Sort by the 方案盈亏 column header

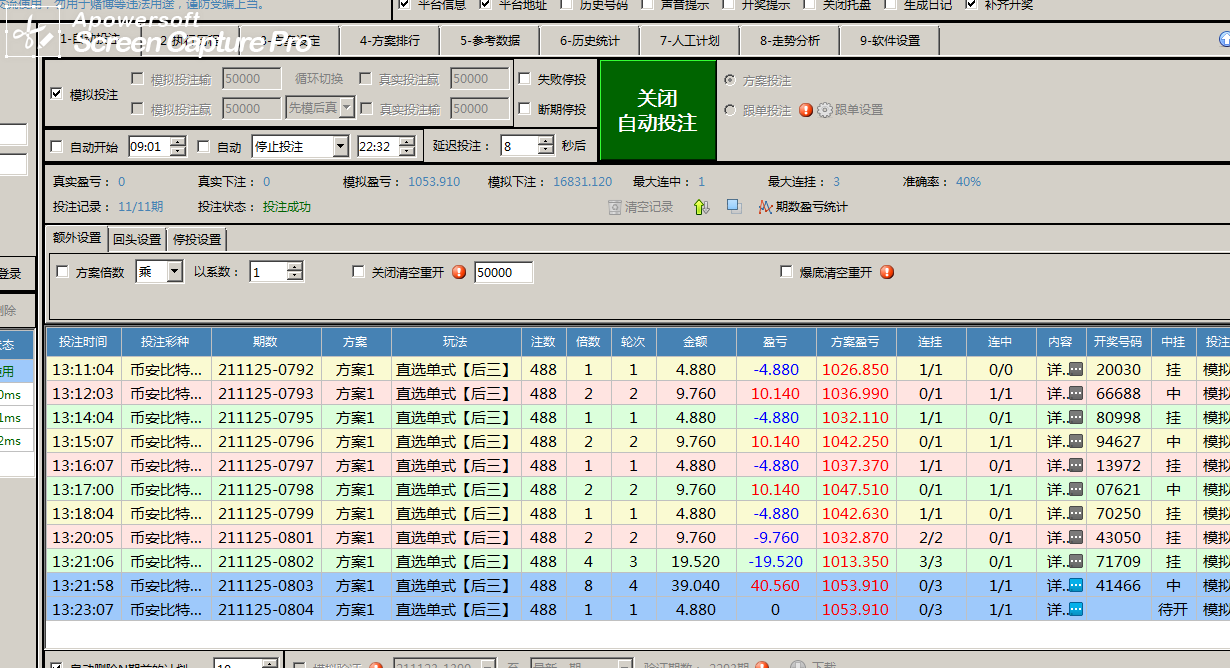[x=855, y=341]
